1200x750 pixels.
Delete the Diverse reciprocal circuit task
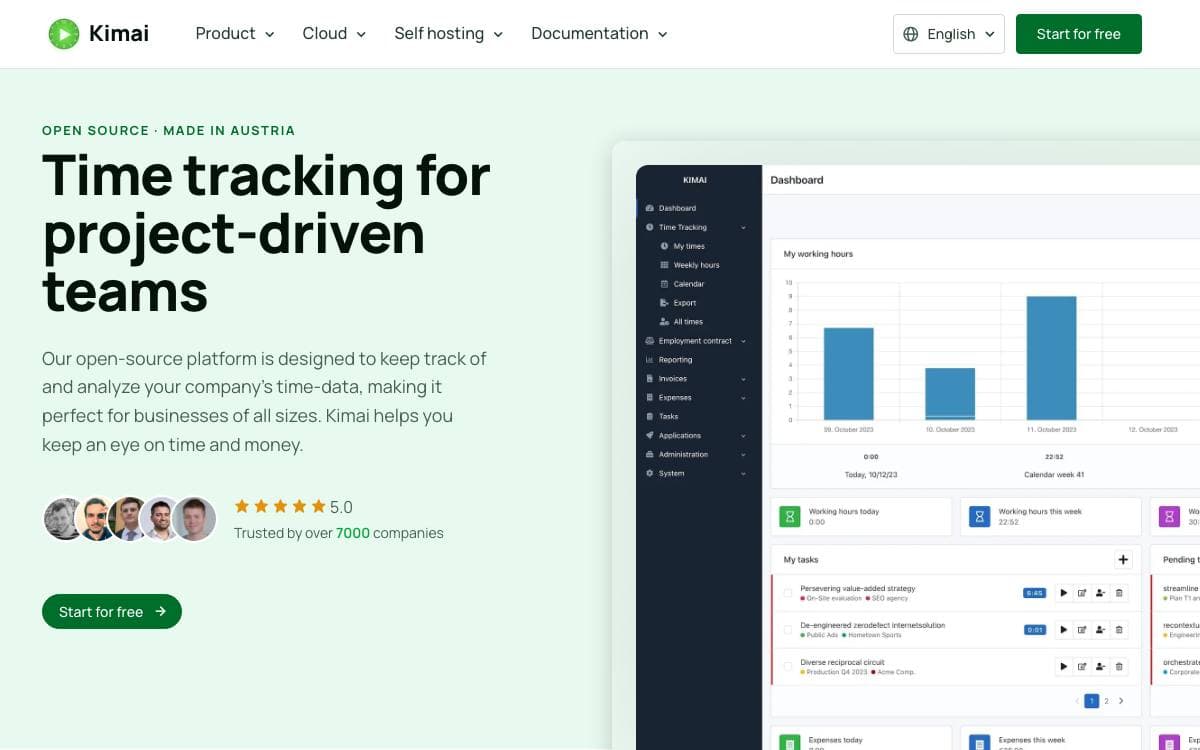point(1119,666)
